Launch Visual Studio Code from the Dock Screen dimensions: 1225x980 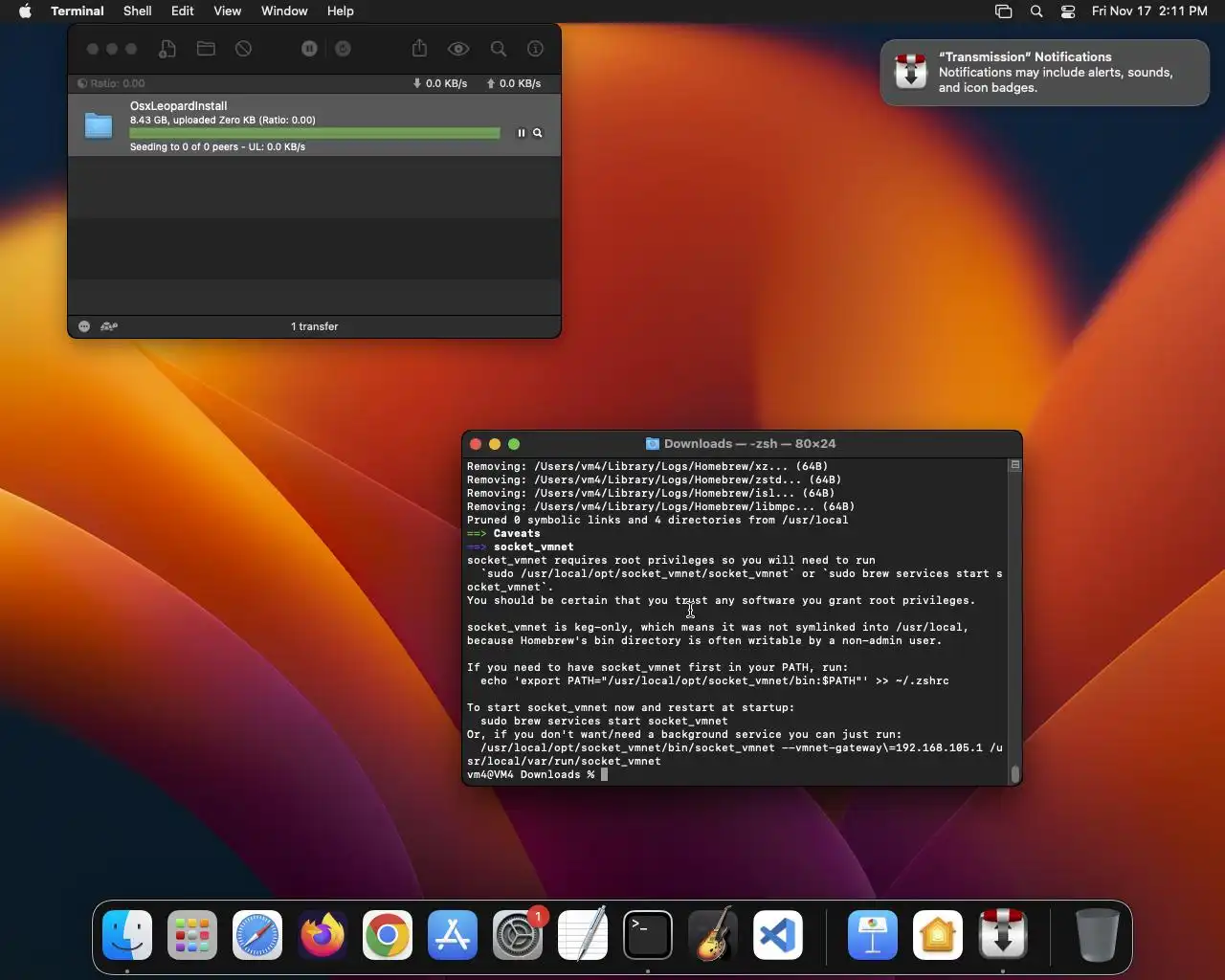[778, 935]
